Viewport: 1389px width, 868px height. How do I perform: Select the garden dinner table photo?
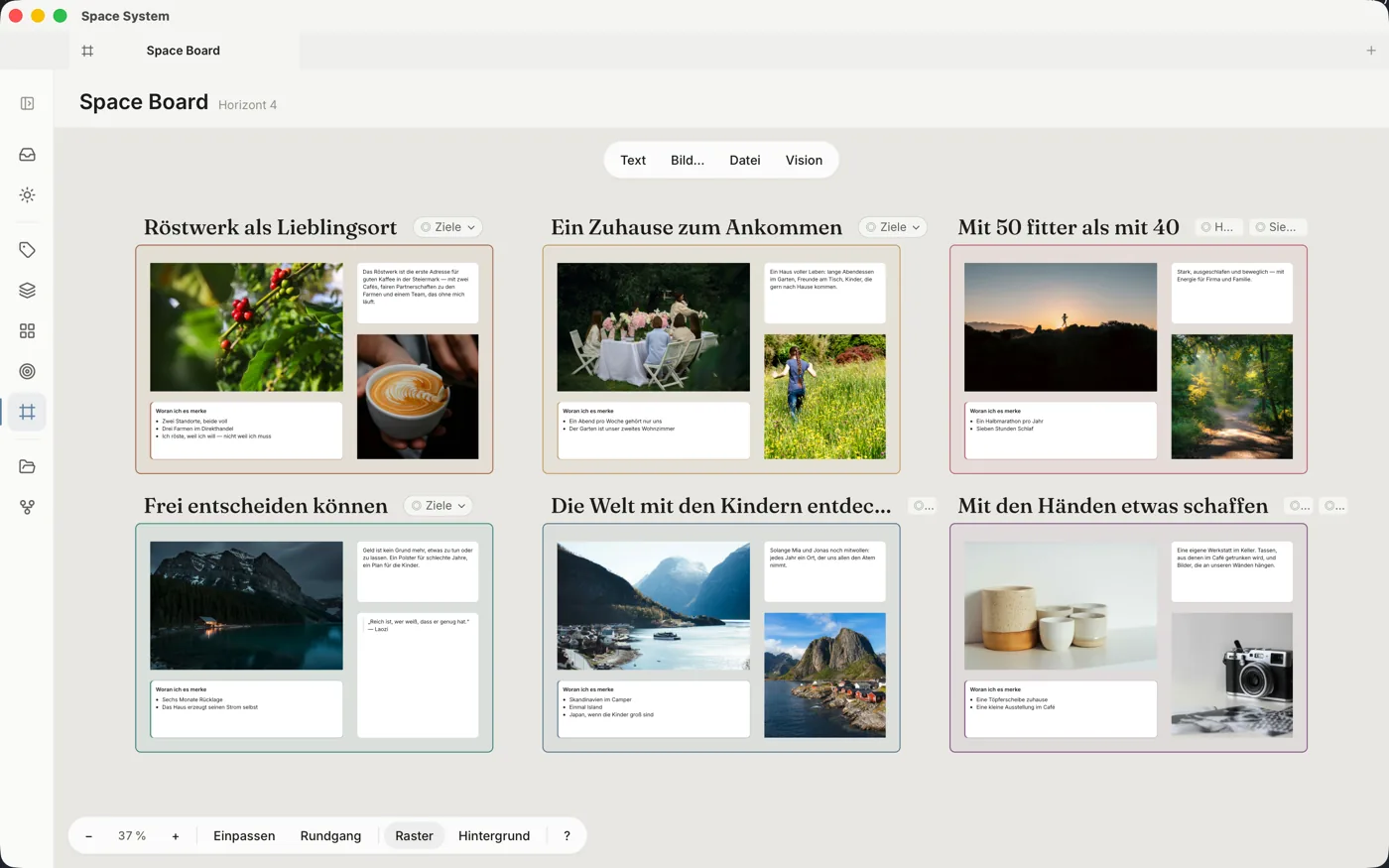[654, 327]
